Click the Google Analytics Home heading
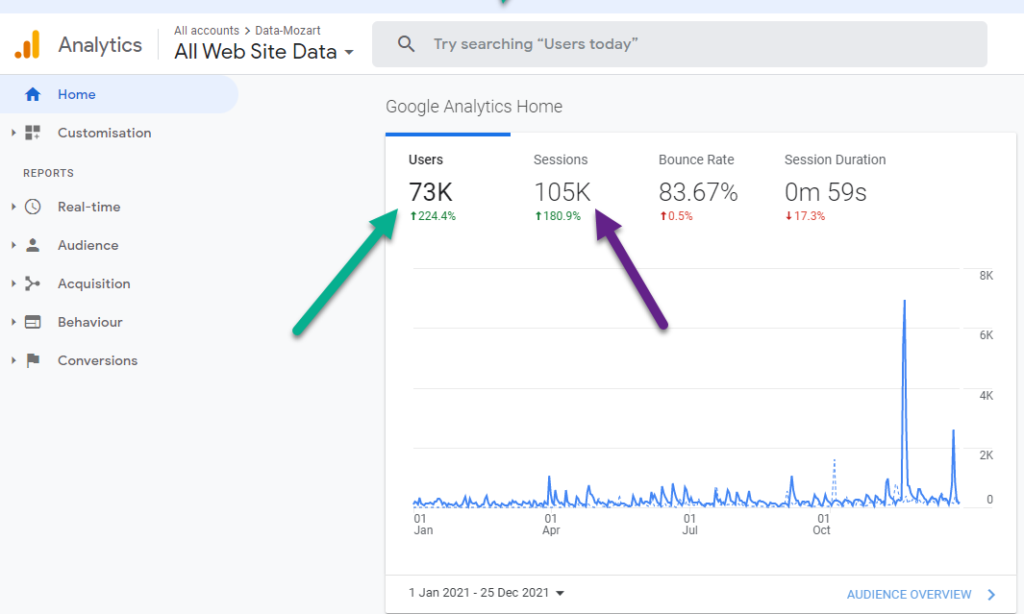 click(474, 106)
